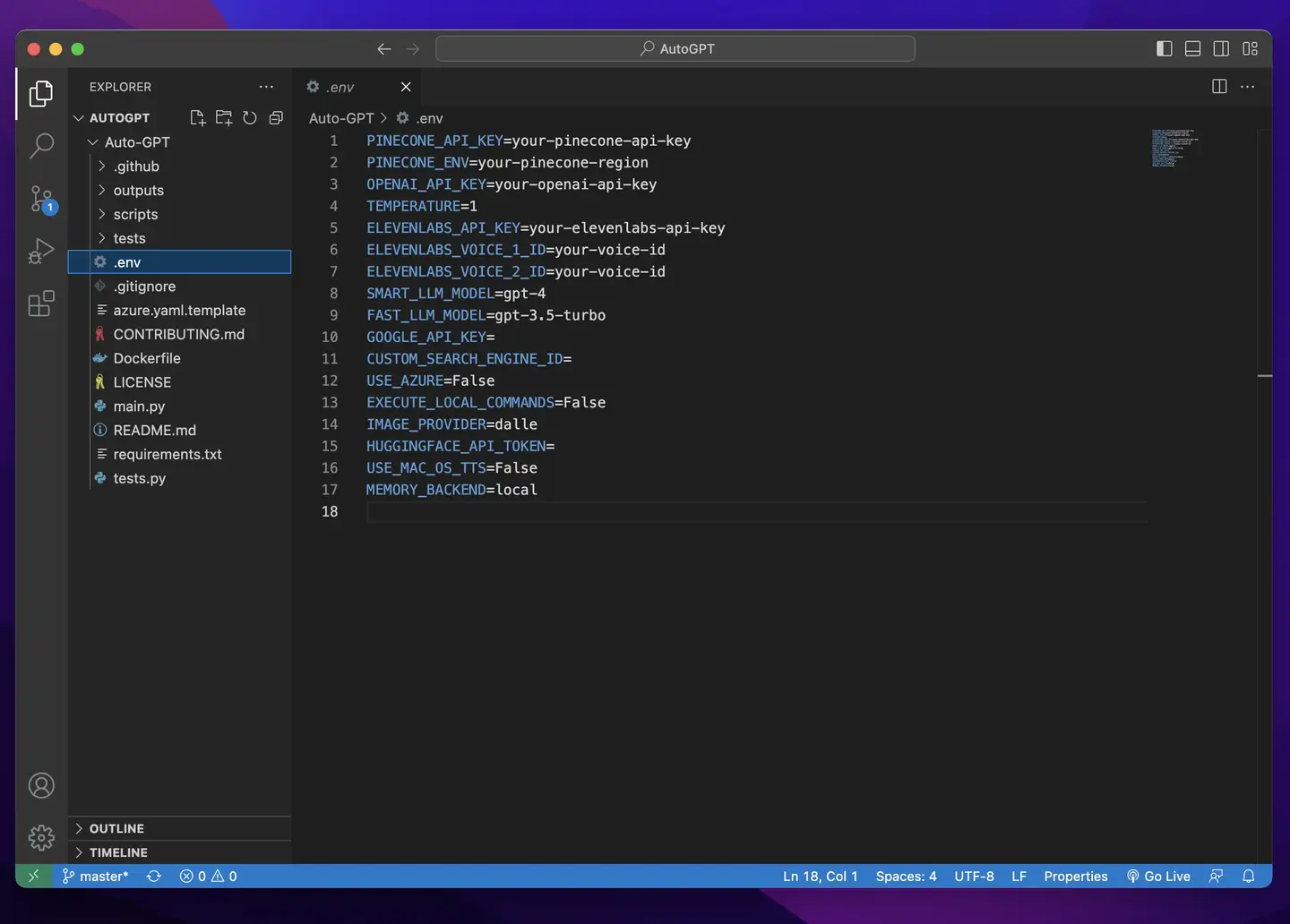Viewport: 1290px width, 924px height.
Task: Change end of line sequence LF
Action: (1019, 876)
